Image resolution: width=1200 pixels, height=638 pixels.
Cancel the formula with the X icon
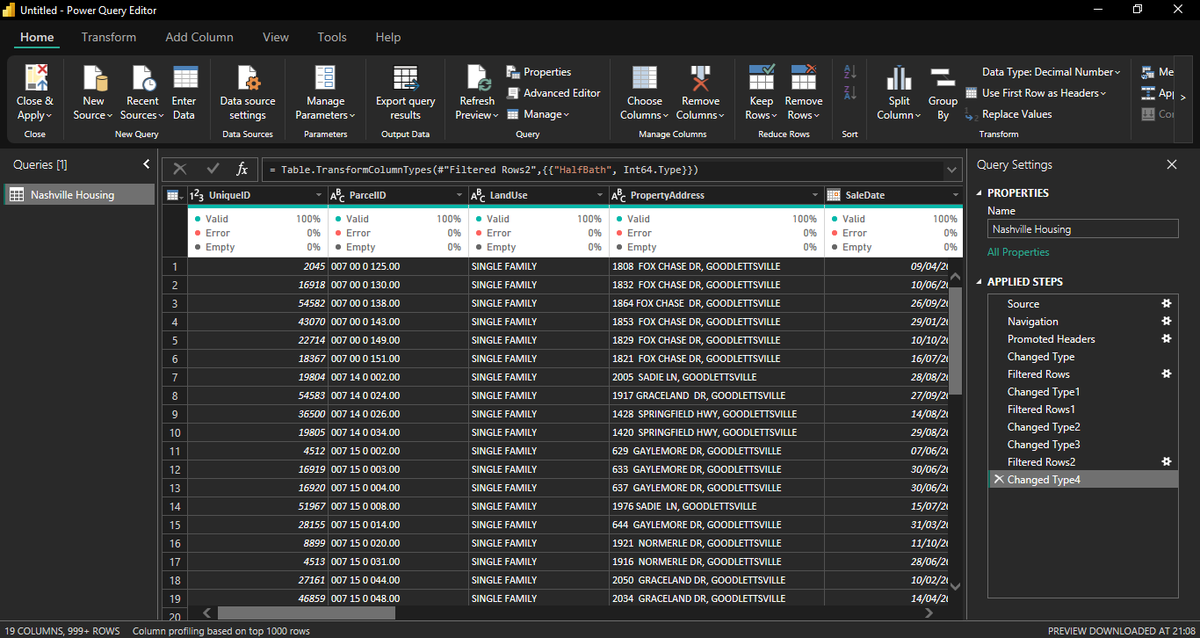[180, 169]
